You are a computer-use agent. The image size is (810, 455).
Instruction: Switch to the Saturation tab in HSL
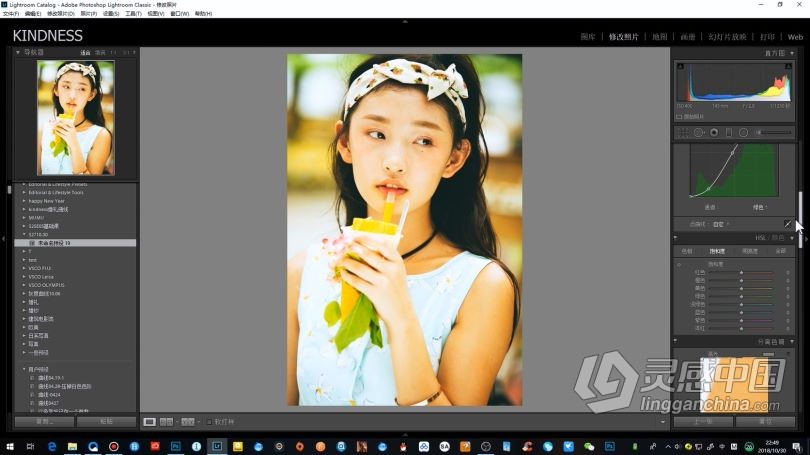[x=717, y=251]
